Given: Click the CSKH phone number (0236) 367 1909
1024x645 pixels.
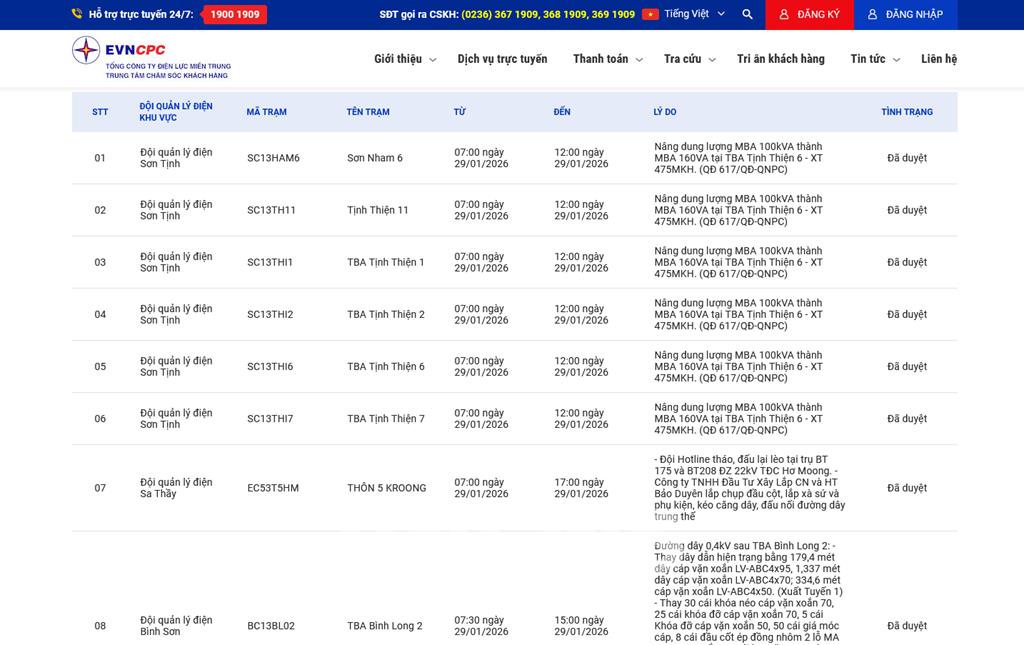Looking at the screenshot, I should click(x=499, y=15).
